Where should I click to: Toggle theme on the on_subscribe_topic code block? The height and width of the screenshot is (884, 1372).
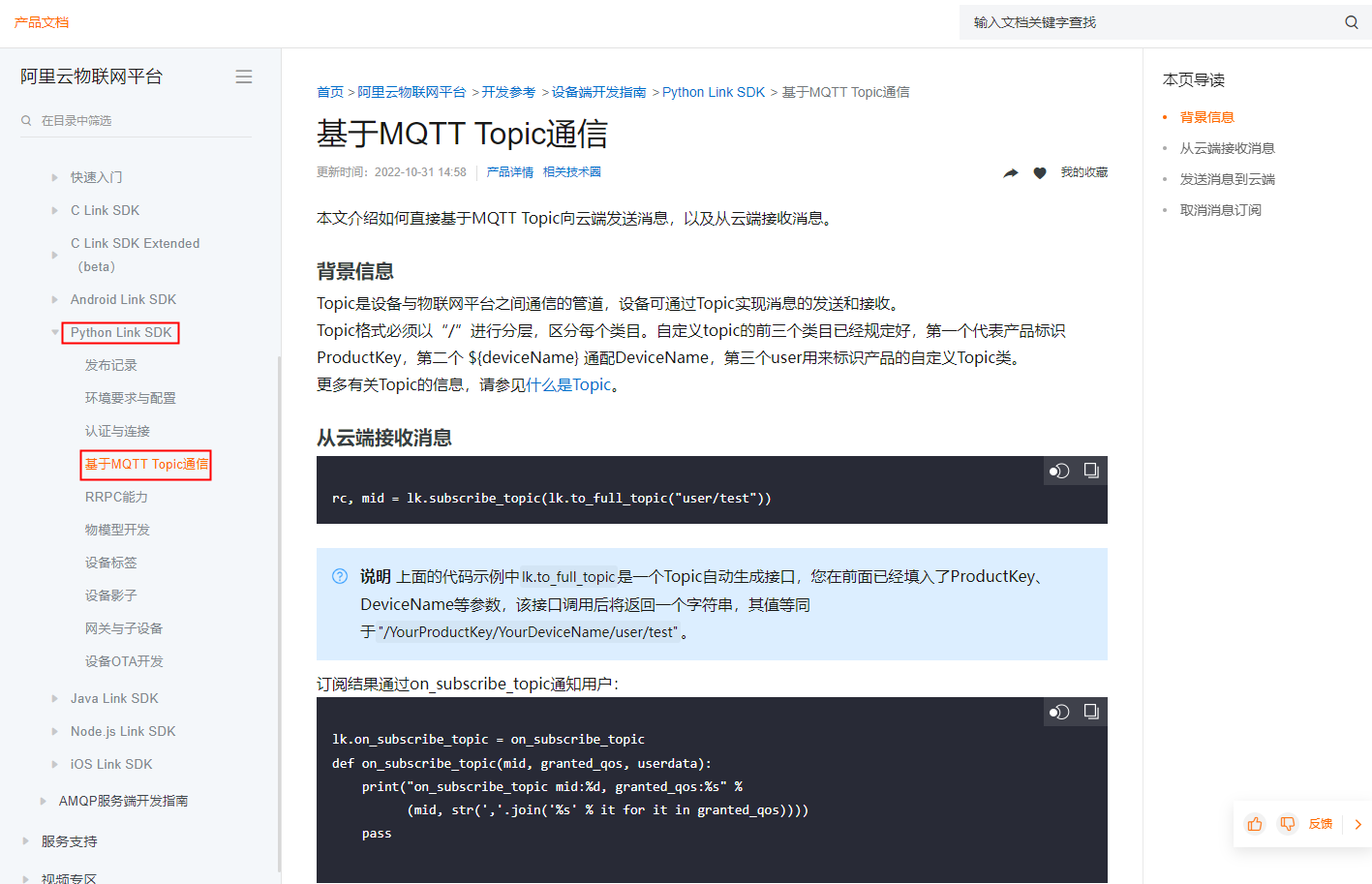pos(1059,712)
